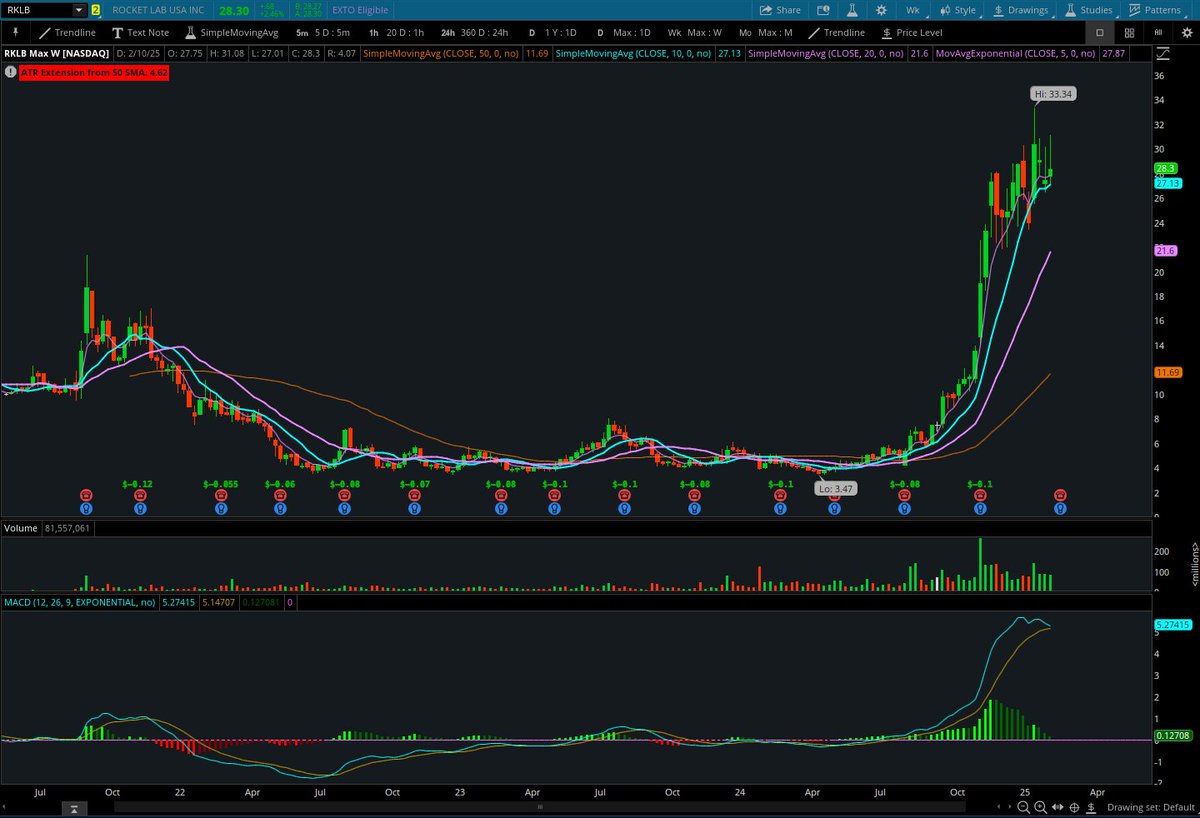This screenshot has height=818, width=1200.
Task: Click the crosshair cursor icon
Action: pos(1074,807)
